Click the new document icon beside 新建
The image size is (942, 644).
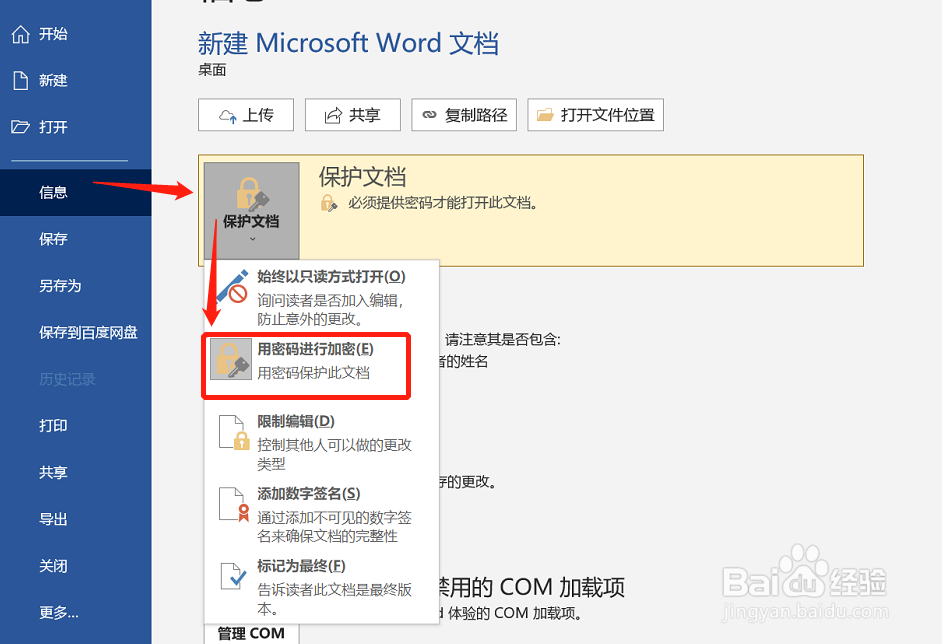point(20,80)
